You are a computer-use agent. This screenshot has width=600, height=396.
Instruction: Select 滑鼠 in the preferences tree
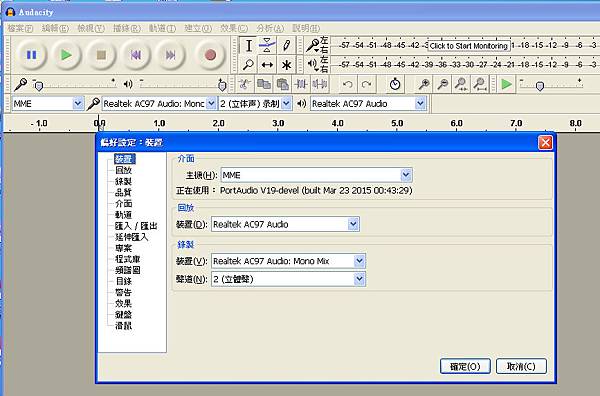click(x=124, y=326)
